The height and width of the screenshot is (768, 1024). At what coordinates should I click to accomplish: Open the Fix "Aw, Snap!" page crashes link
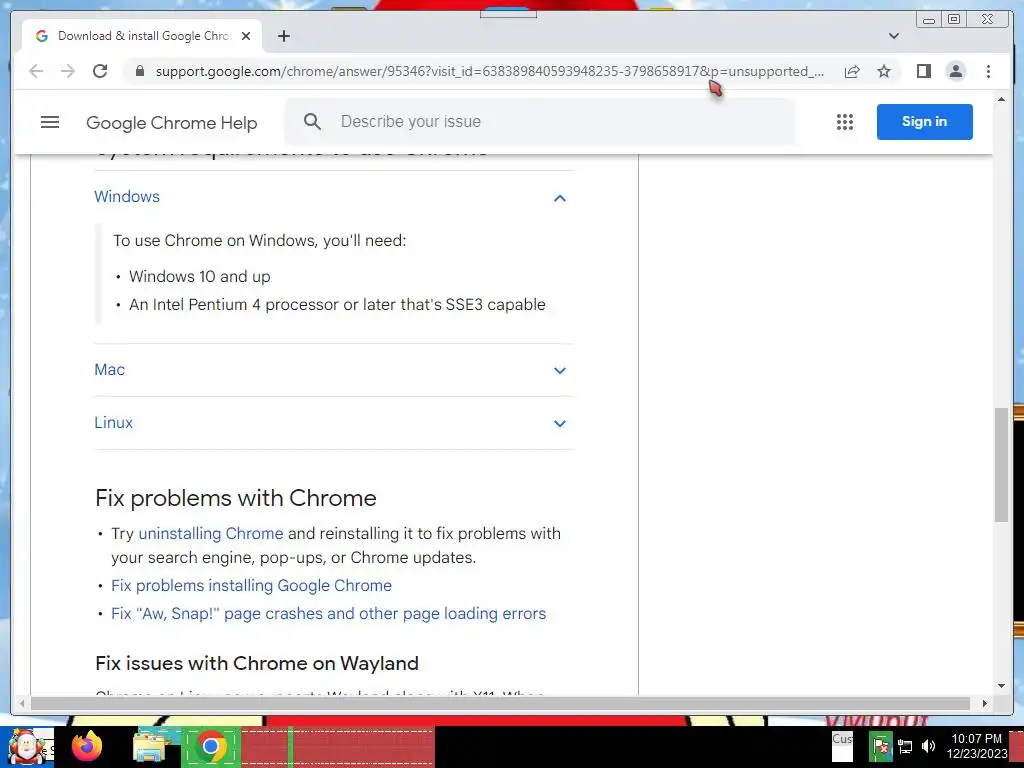click(328, 614)
